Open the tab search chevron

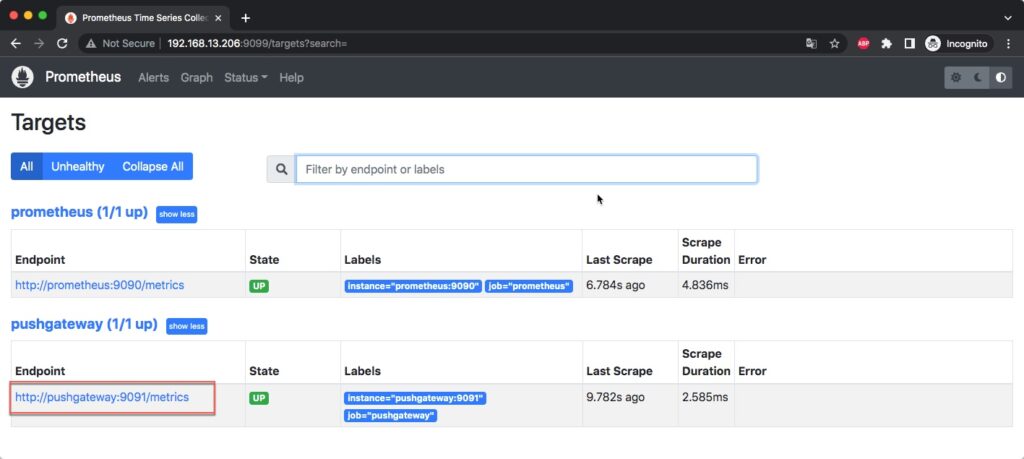[1006, 18]
